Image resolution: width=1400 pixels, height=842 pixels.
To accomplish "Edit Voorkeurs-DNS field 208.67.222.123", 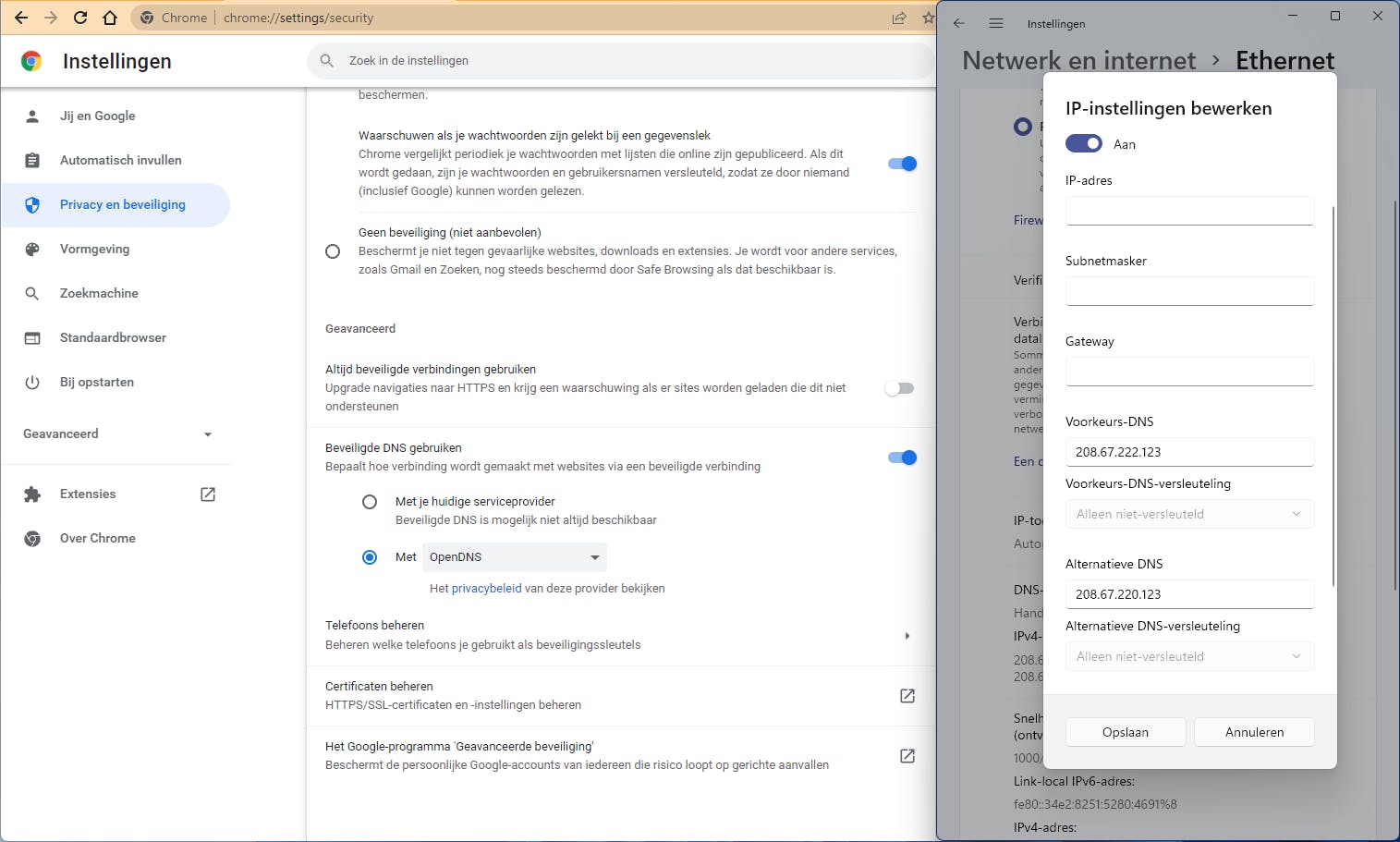I will [1189, 452].
